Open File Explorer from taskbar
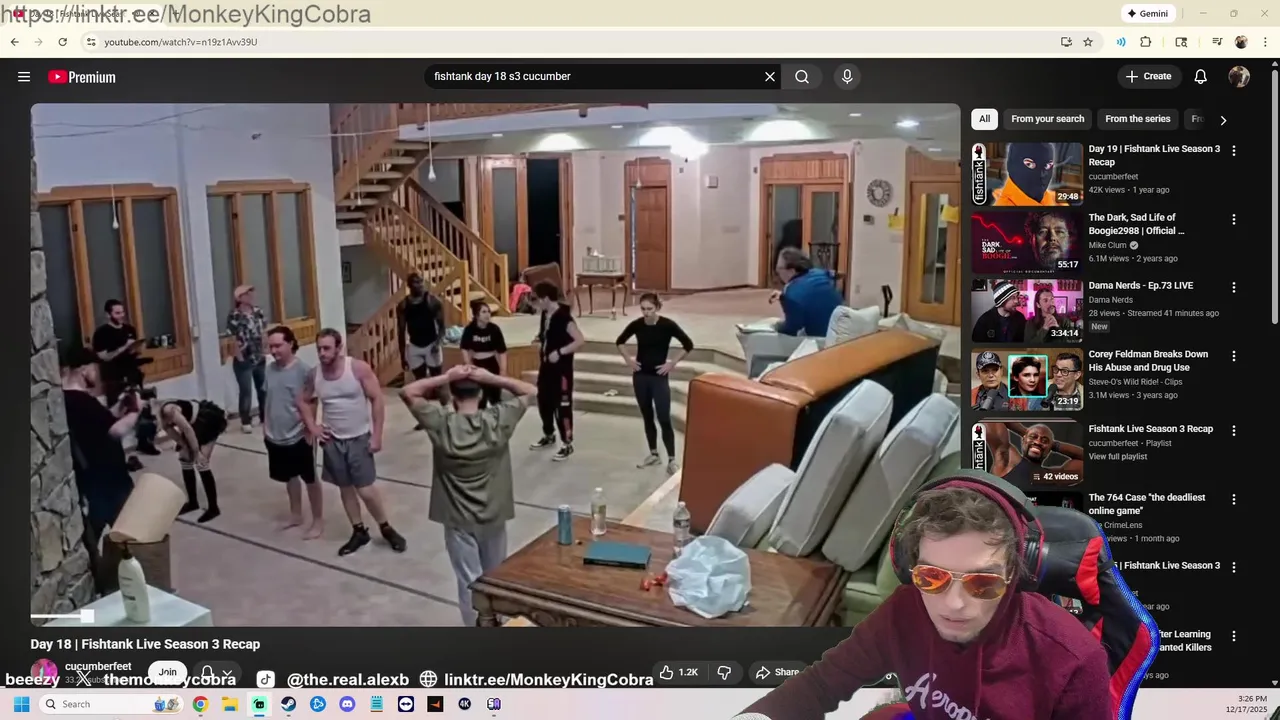This screenshot has width=1280, height=720. (229, 704)
